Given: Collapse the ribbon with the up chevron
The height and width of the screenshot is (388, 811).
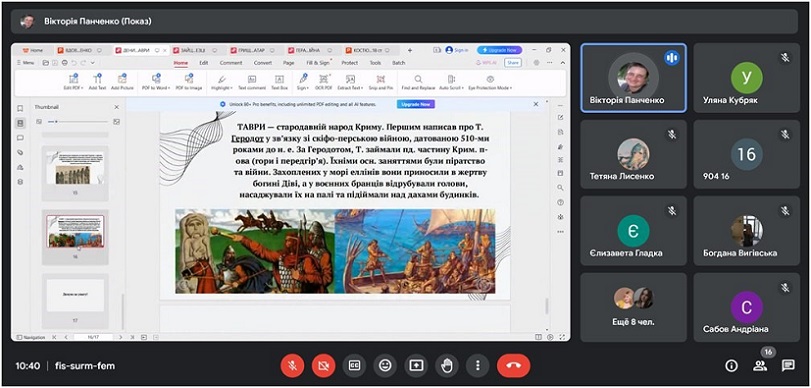Looking at the screenshot, I should [x=563, y=63].
